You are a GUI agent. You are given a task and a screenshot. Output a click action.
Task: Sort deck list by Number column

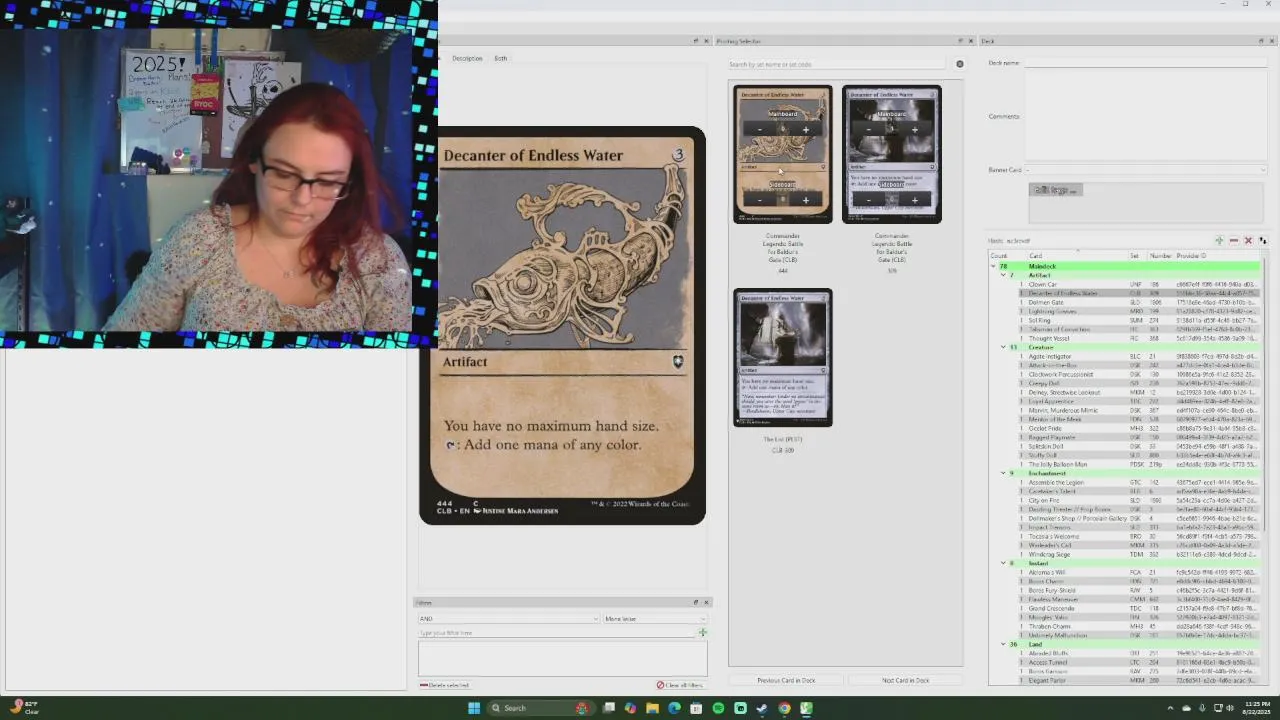coord(1160,256)
